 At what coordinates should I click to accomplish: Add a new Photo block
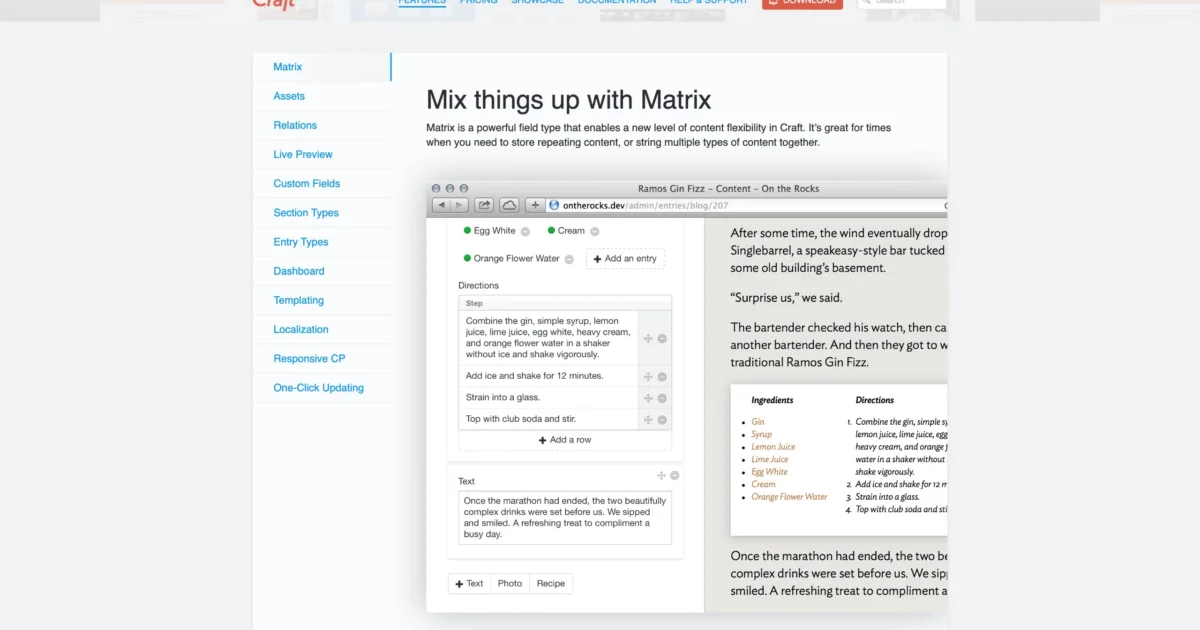click(x=510, y=583)
